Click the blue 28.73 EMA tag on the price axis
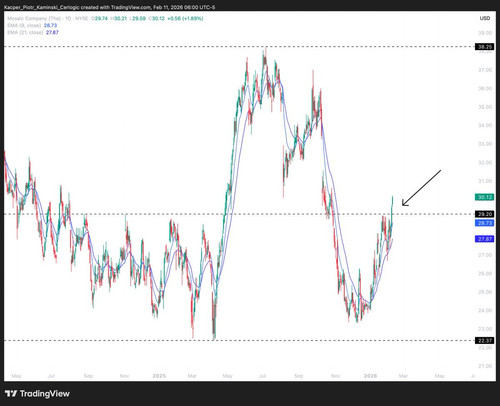 click(x=485, y=223)
